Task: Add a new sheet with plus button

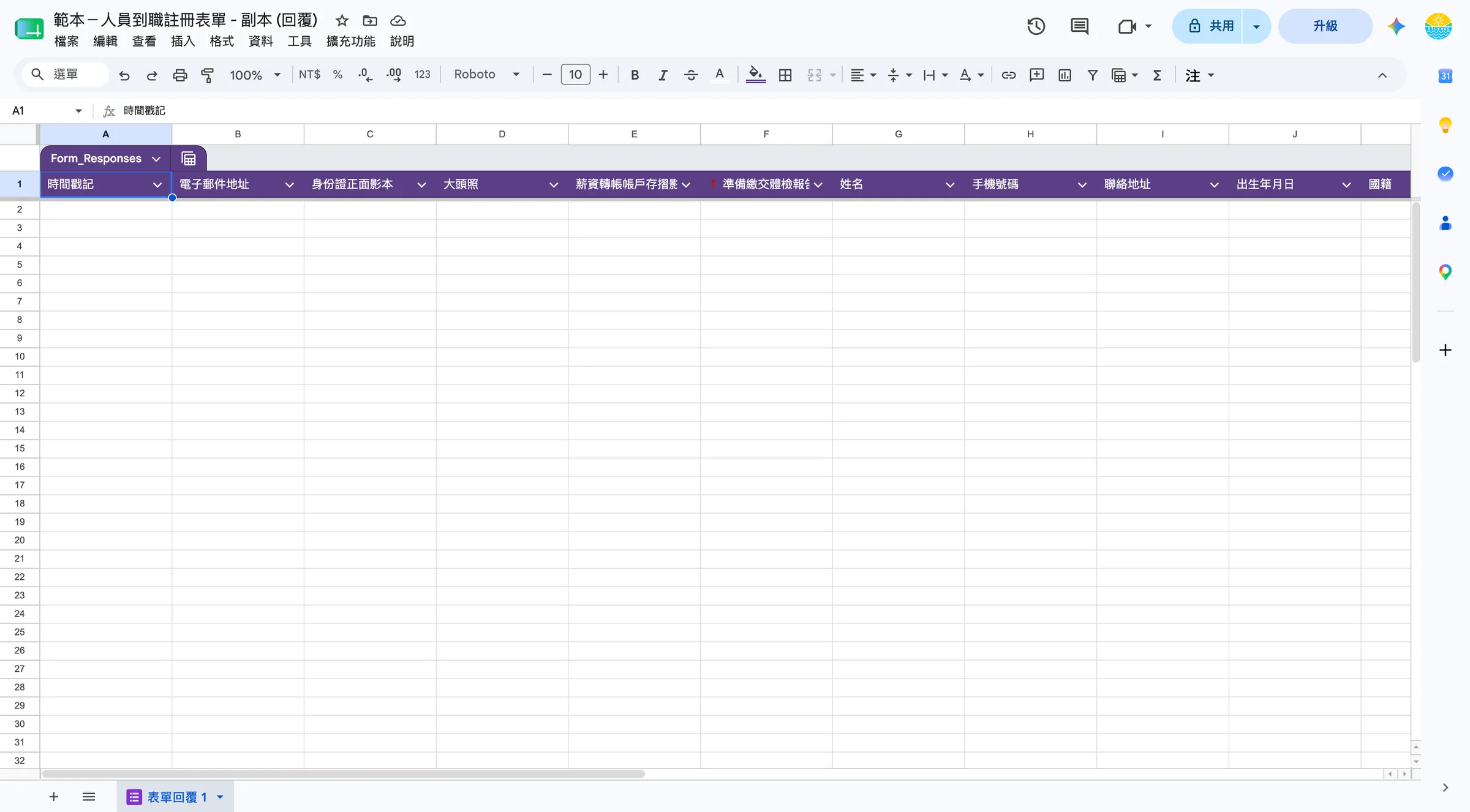Action: click(54, 797)
